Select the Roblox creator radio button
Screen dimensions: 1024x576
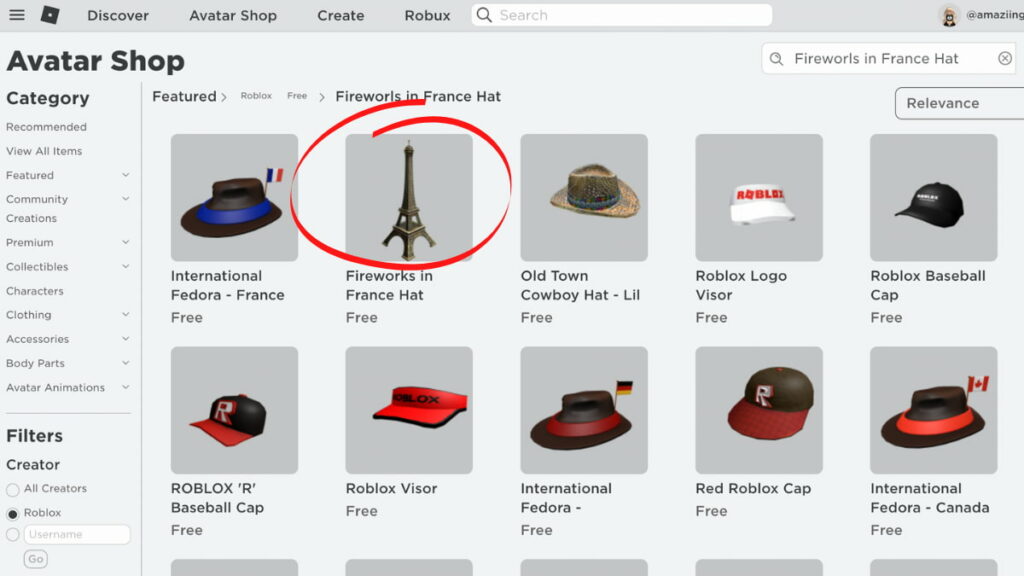coord(12,514)
